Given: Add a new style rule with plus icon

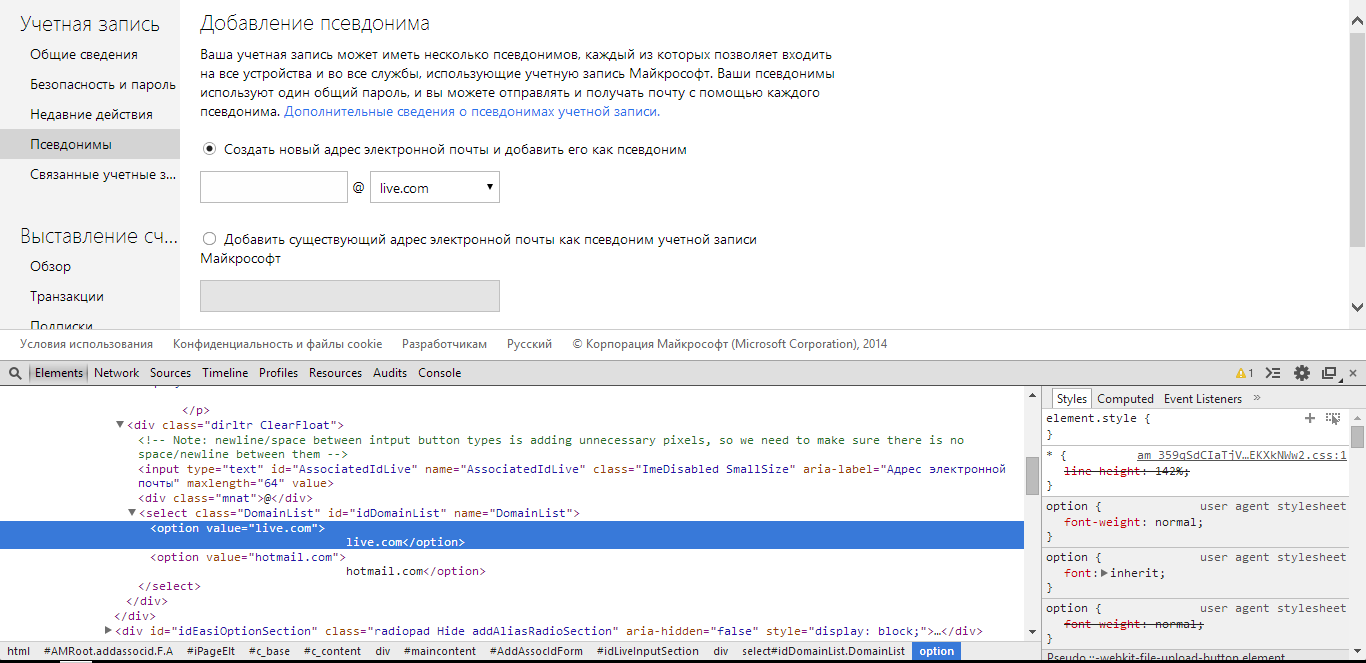Looking at the screenshot, I should [1310, 418].
